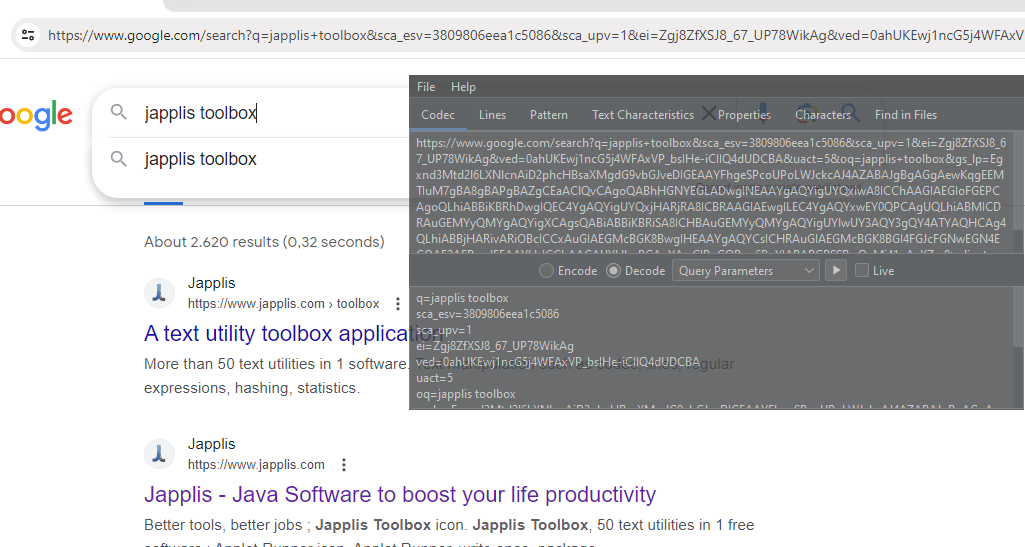Switch to the Find in Files tab
The width and height of the screenshot is (1025, 547).
[x=906, y=115]
